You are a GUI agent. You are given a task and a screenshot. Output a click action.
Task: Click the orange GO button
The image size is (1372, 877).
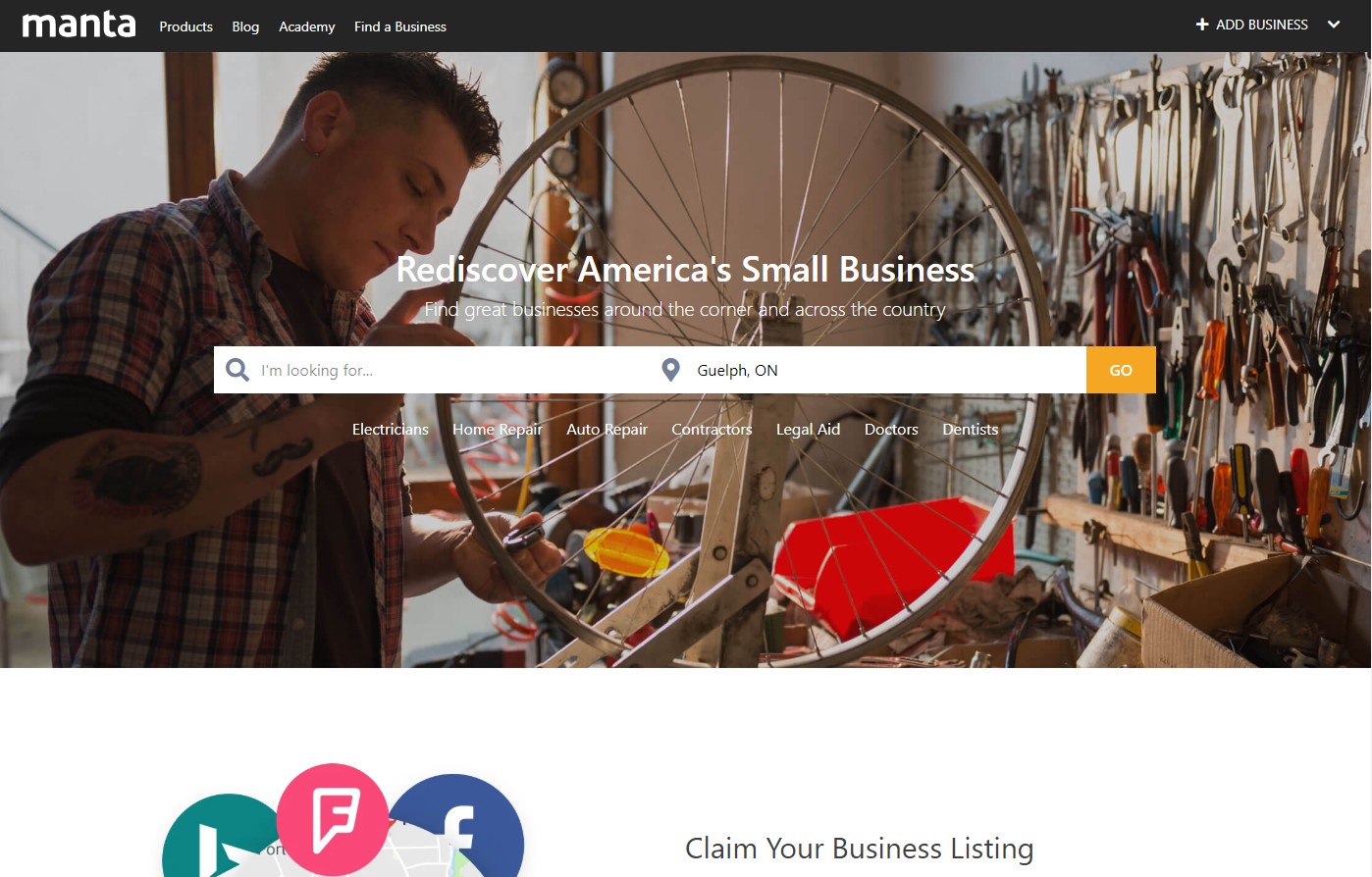1121,370
